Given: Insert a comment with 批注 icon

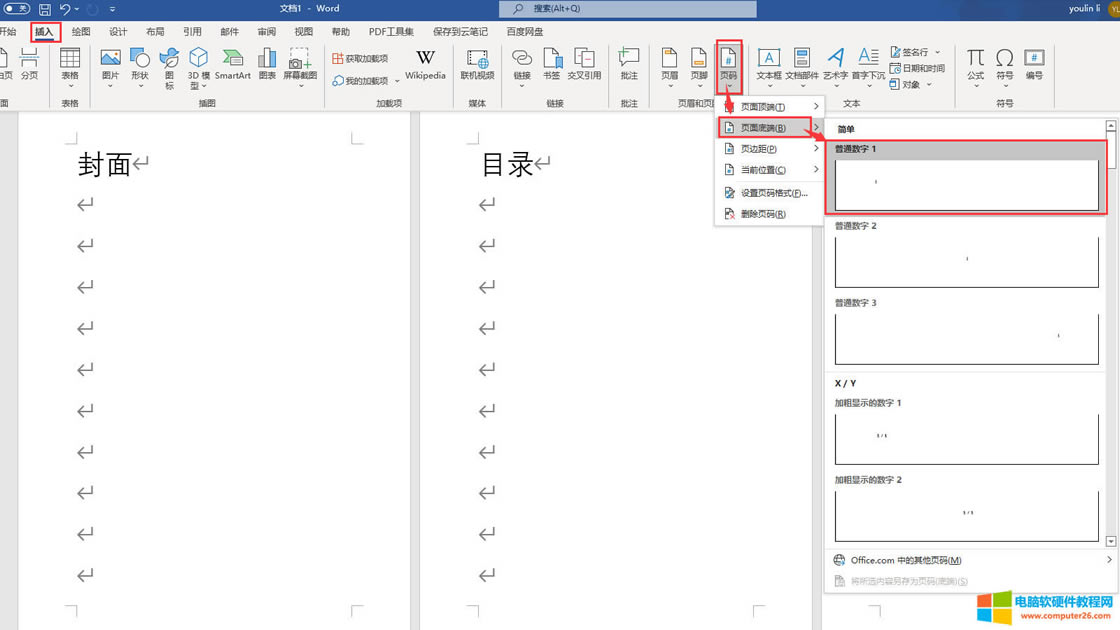Looking at the screenshot, I should (628, 64).
